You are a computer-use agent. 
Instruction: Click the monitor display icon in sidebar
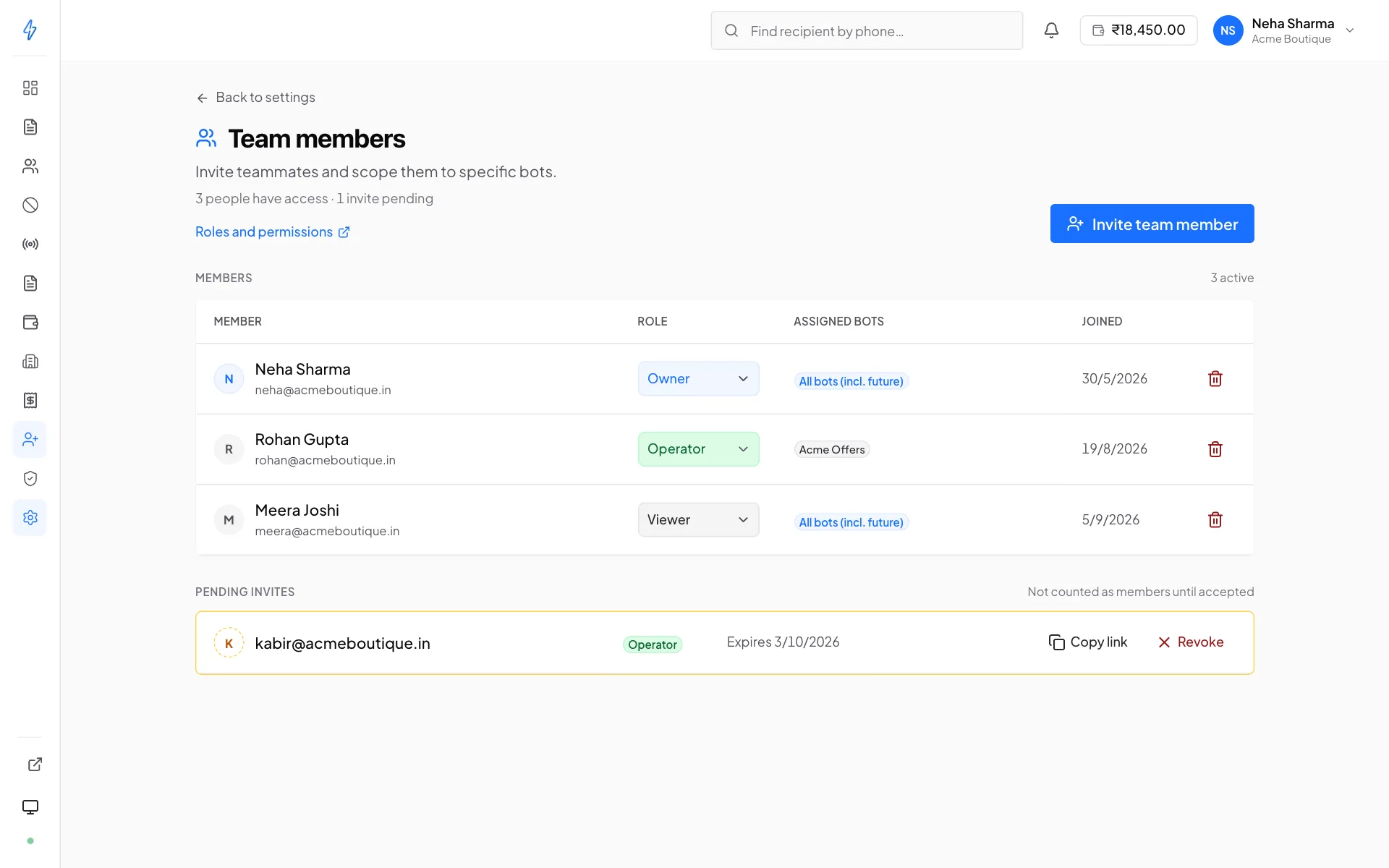pos(30,807)
